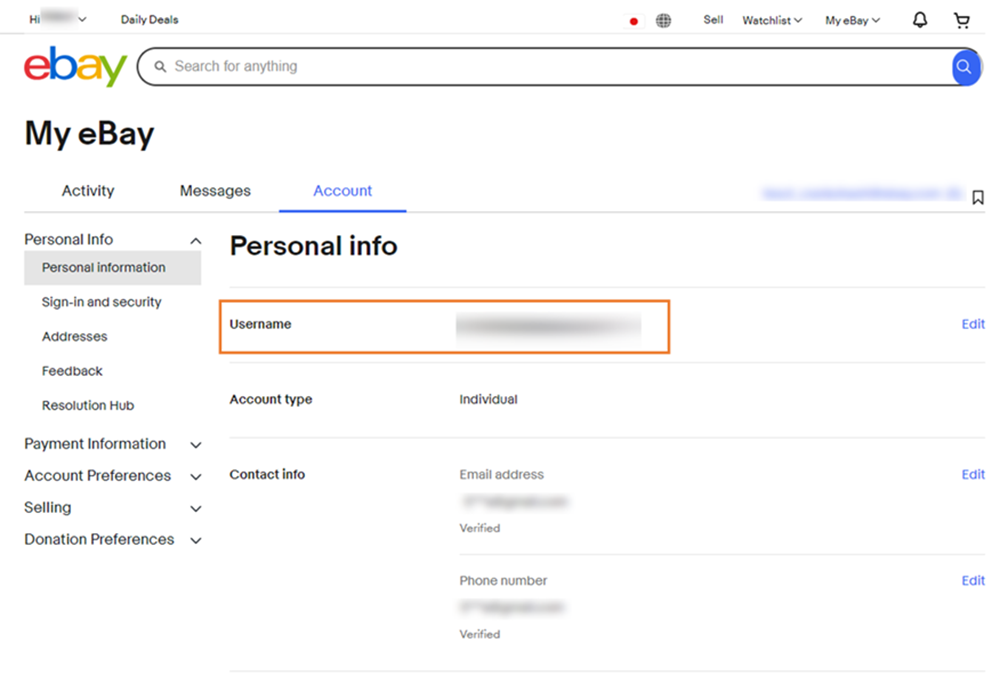
Task: Click the eBay logo
Action: click(x=75, y=66)
